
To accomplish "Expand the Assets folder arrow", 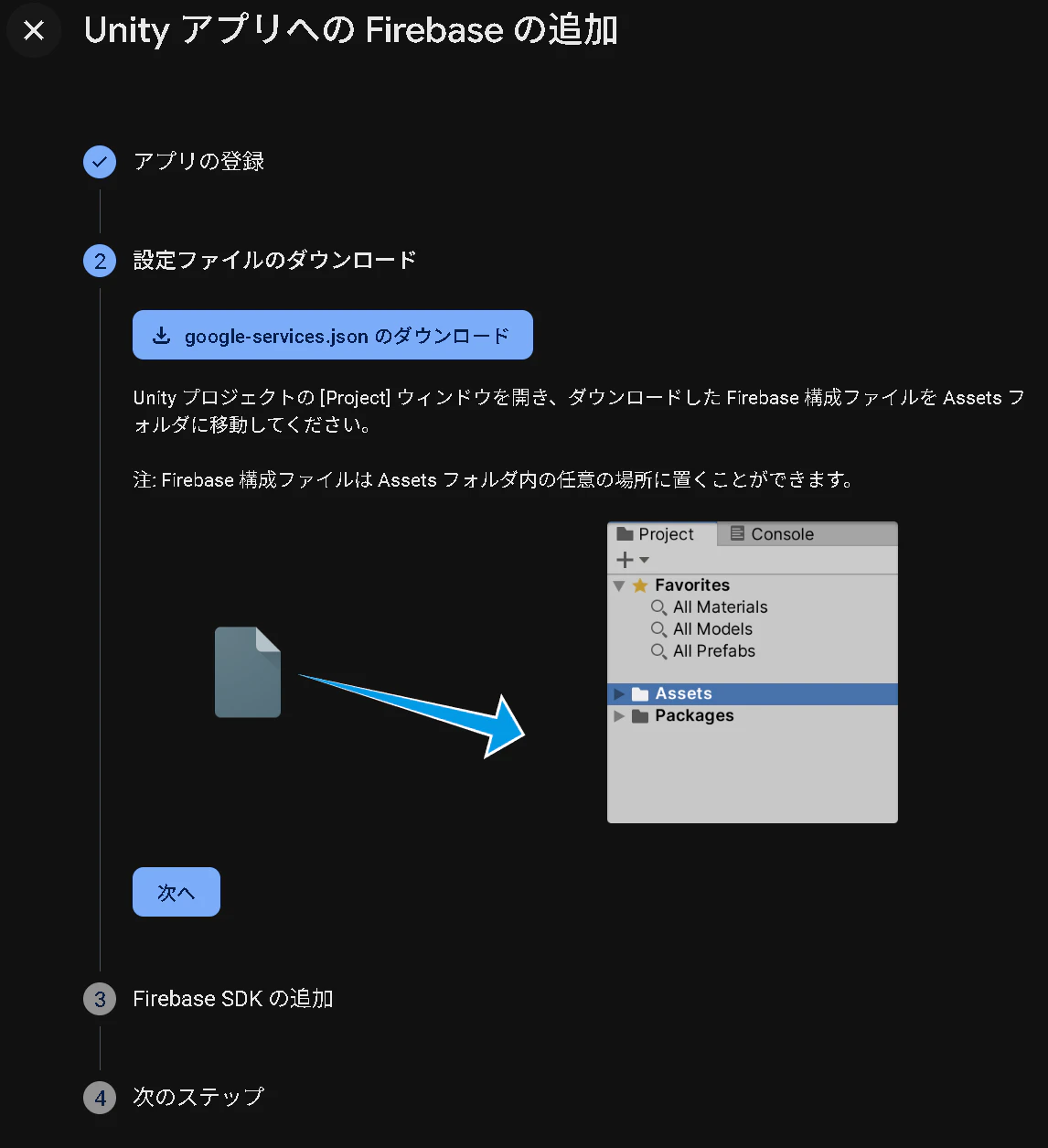I will pyautogui.click(x=619, y=694).
